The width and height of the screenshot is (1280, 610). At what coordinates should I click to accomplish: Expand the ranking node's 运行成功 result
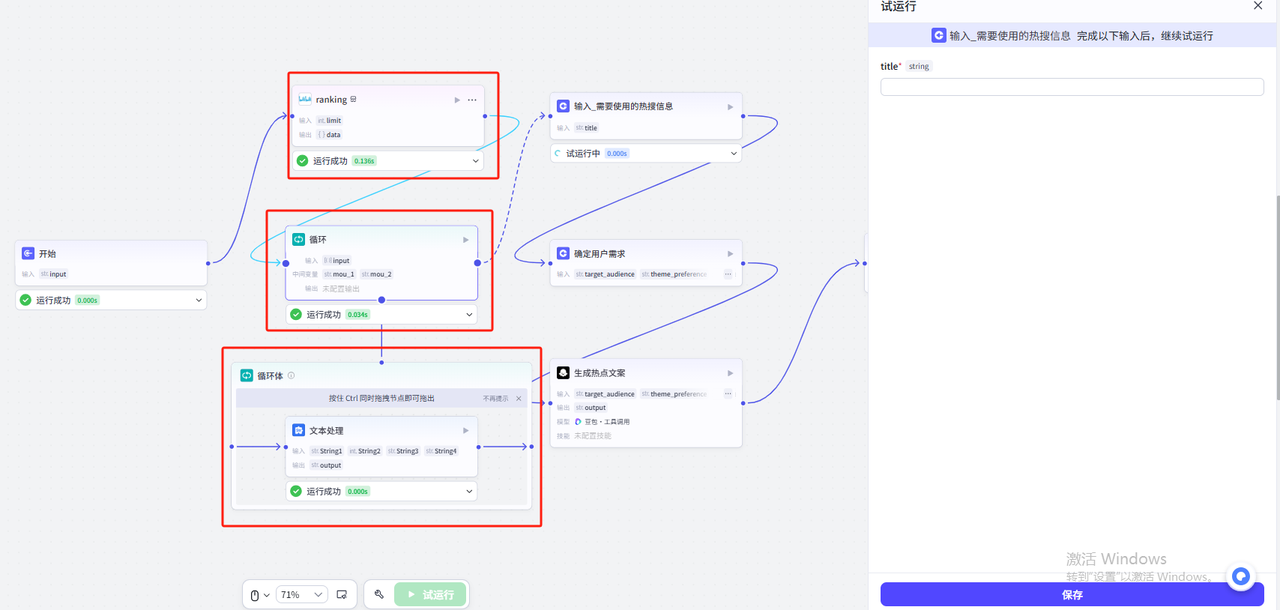(476, 161)
